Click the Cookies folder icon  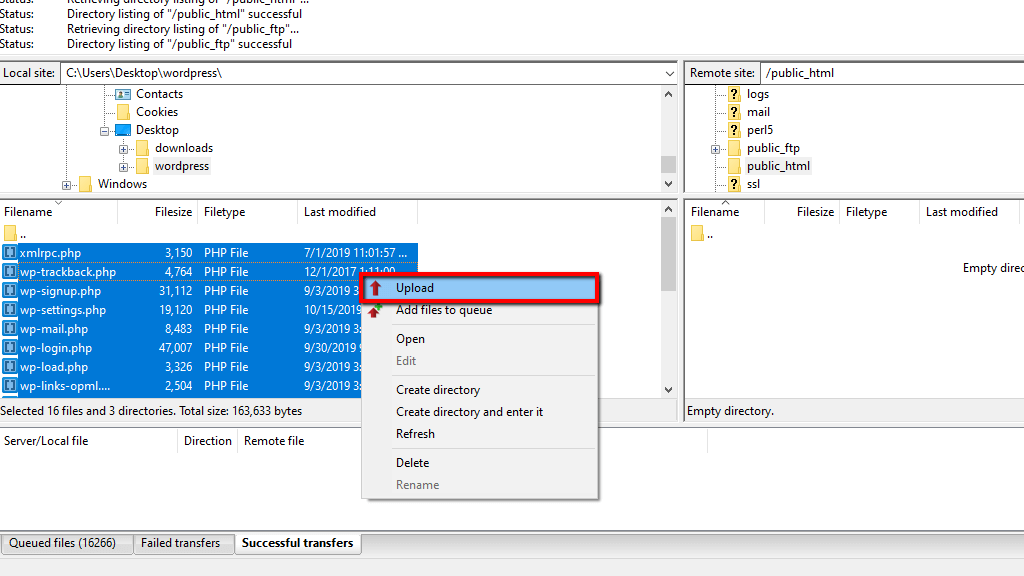(x=123, y=112)
